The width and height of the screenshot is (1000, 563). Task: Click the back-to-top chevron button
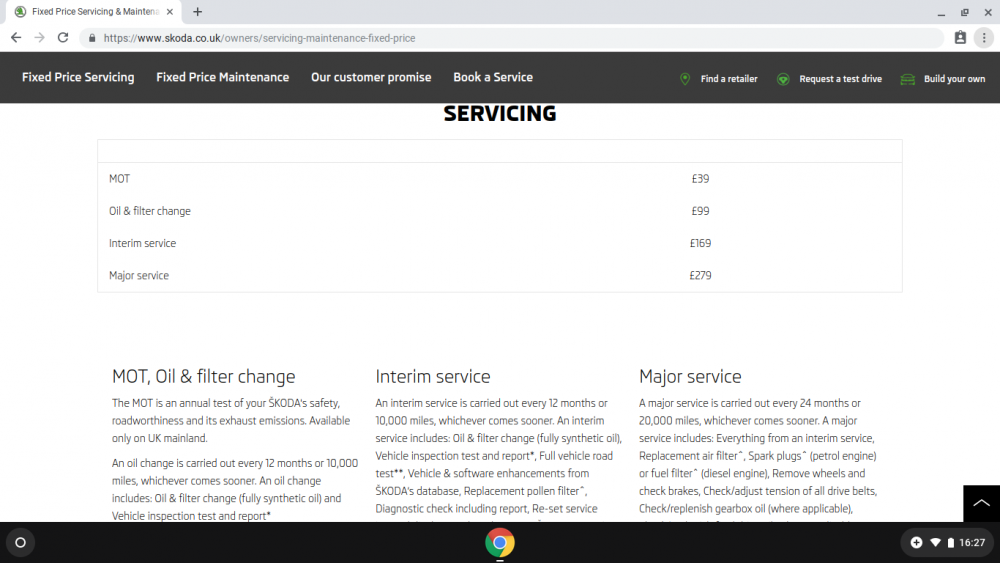[982, 503]
